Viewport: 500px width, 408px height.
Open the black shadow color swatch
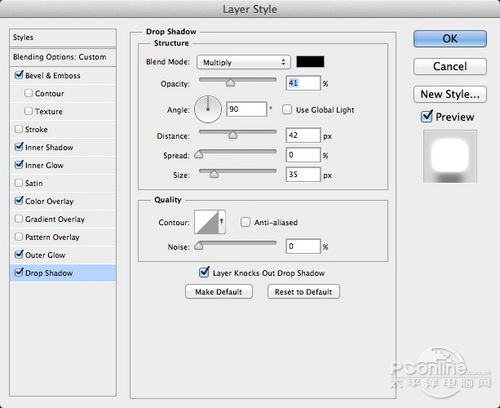click(x=310, y=62)
